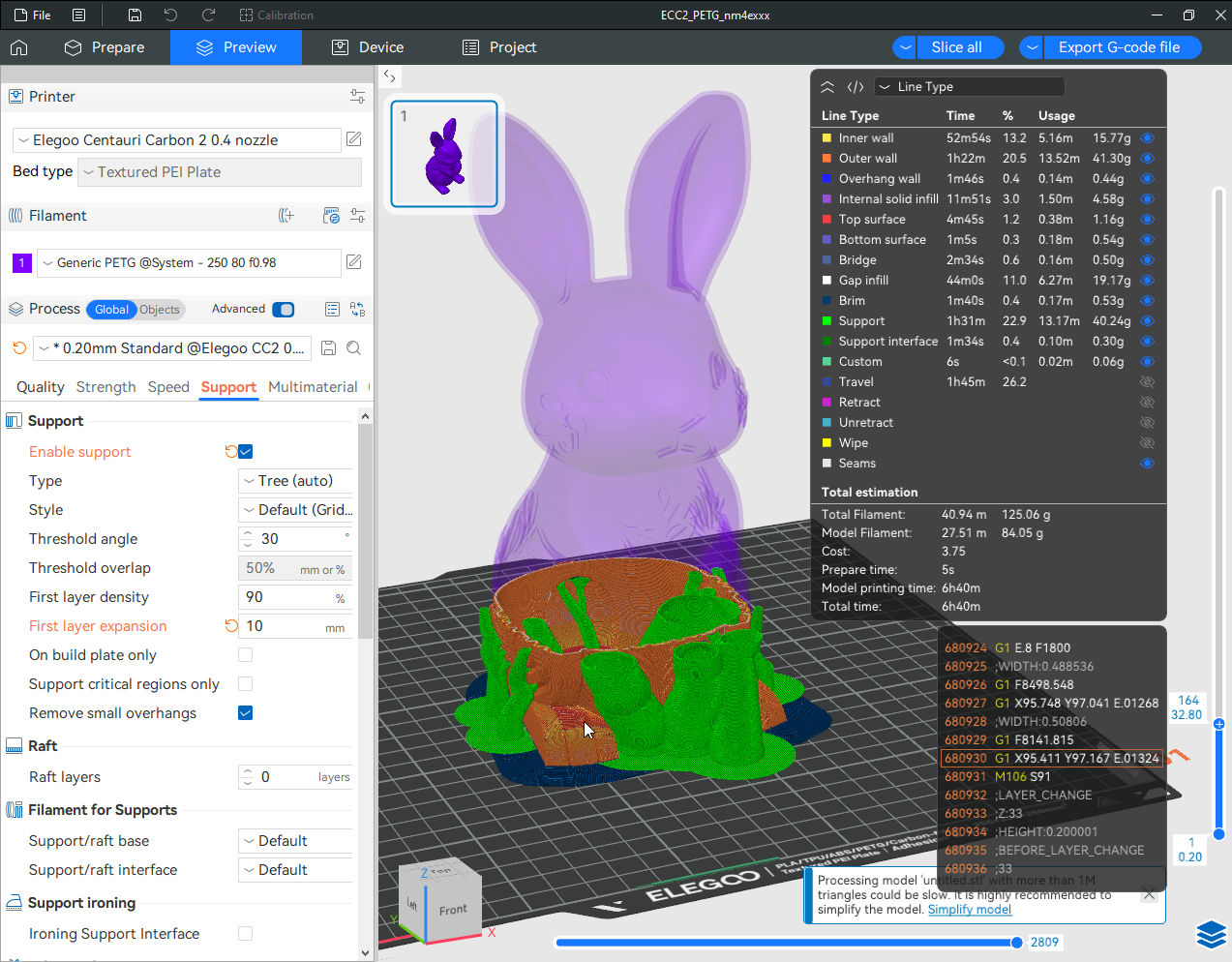This screenshot has width=1232, height=962.
Task: Save the current process preset
Action: (x=328, y=348)
